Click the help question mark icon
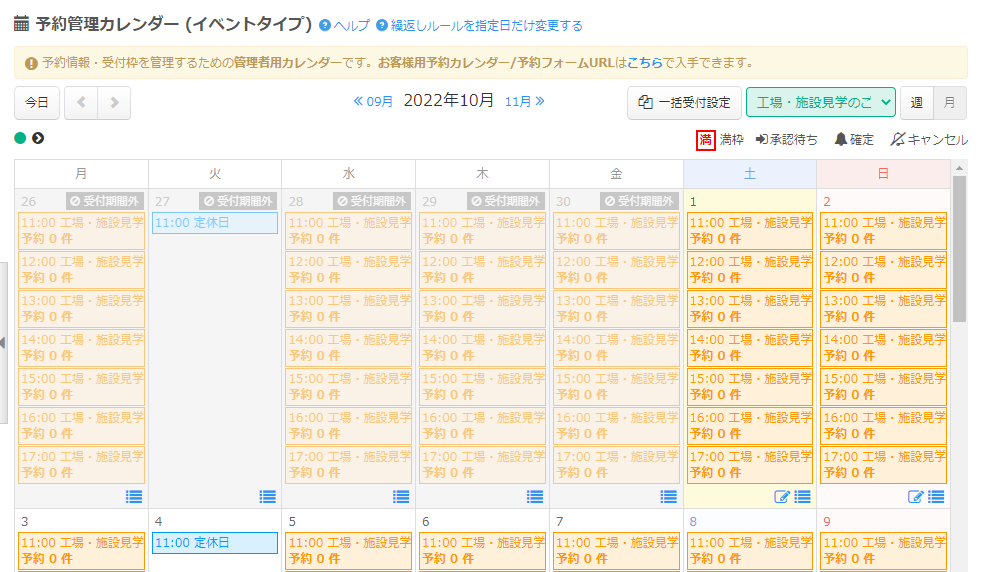This screenshot has width=983, height=572. pyautogui.click(x=324, y=26)
